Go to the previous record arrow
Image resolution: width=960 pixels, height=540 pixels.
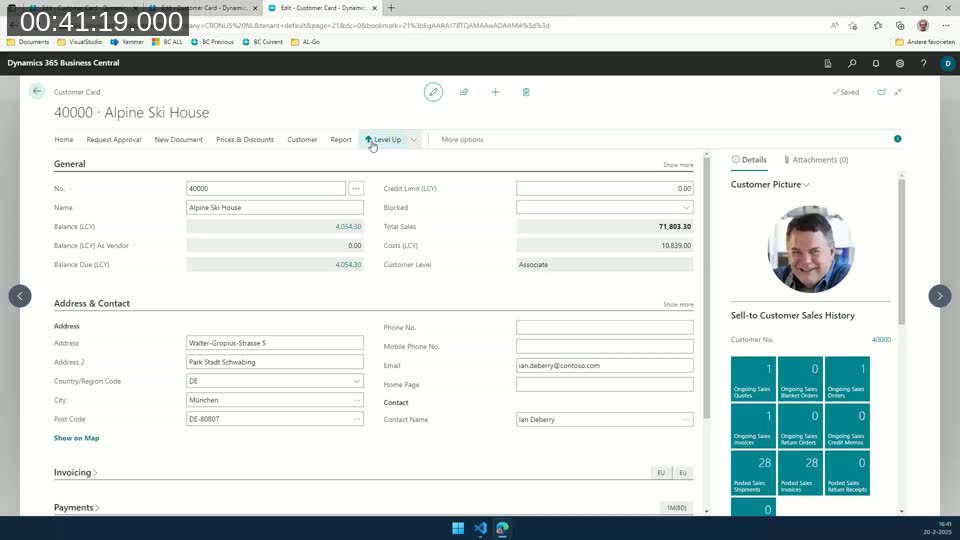coord(20,296)
